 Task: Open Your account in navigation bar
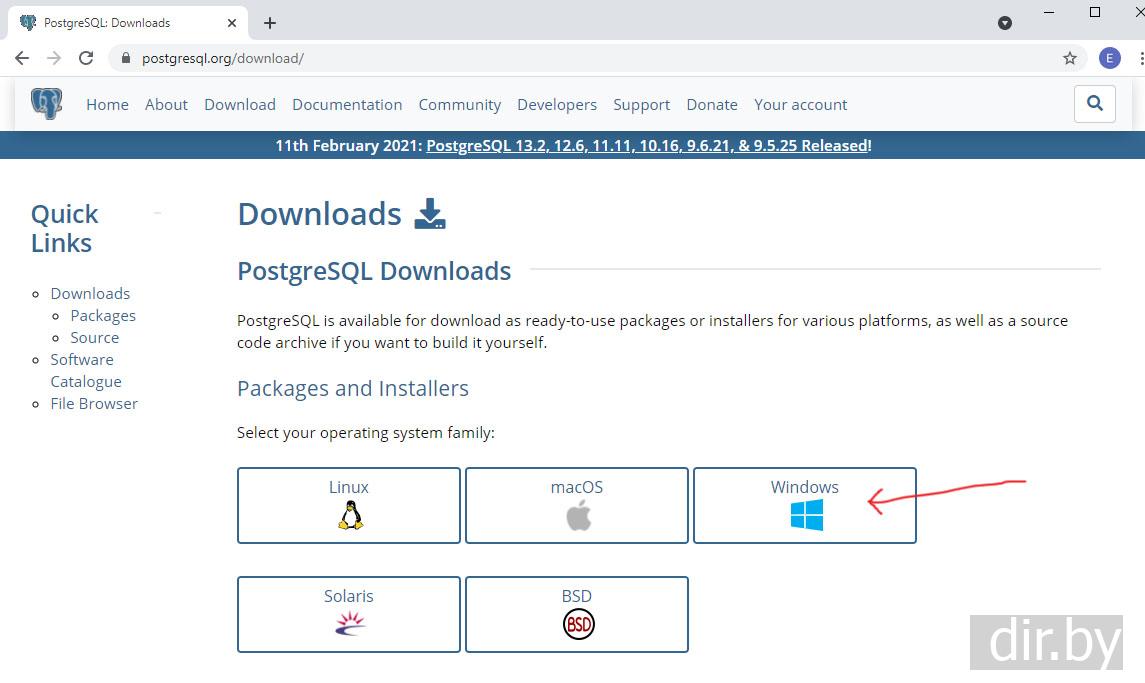(x=800, y=104)
